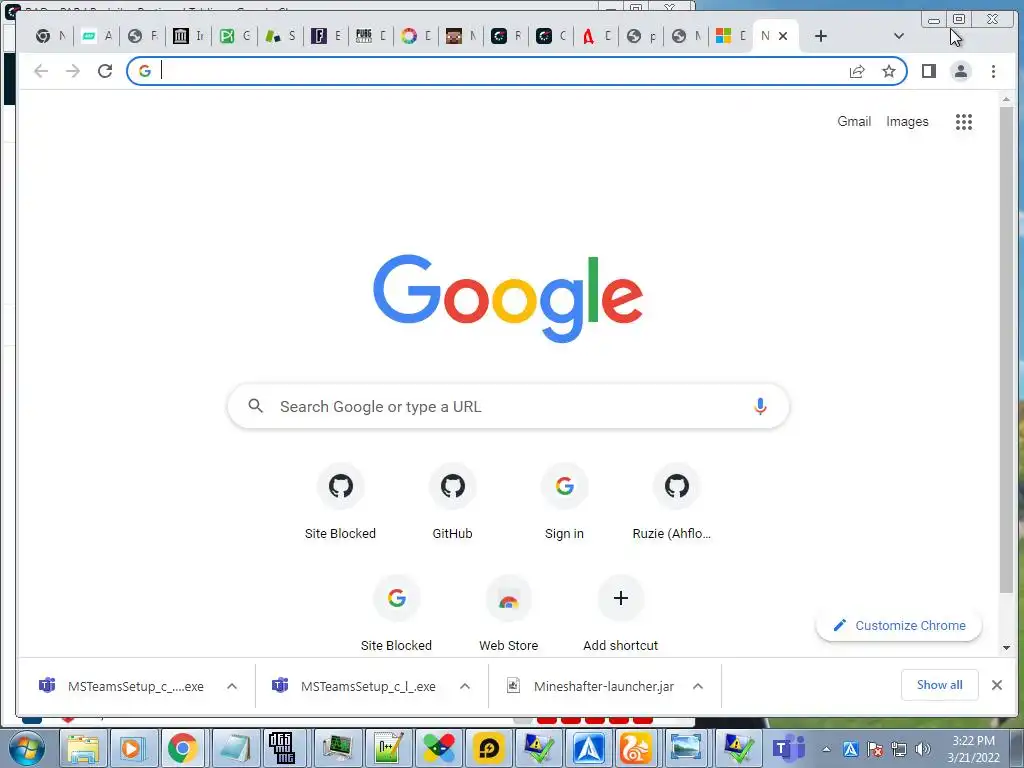Open the Gmail link

854,121
